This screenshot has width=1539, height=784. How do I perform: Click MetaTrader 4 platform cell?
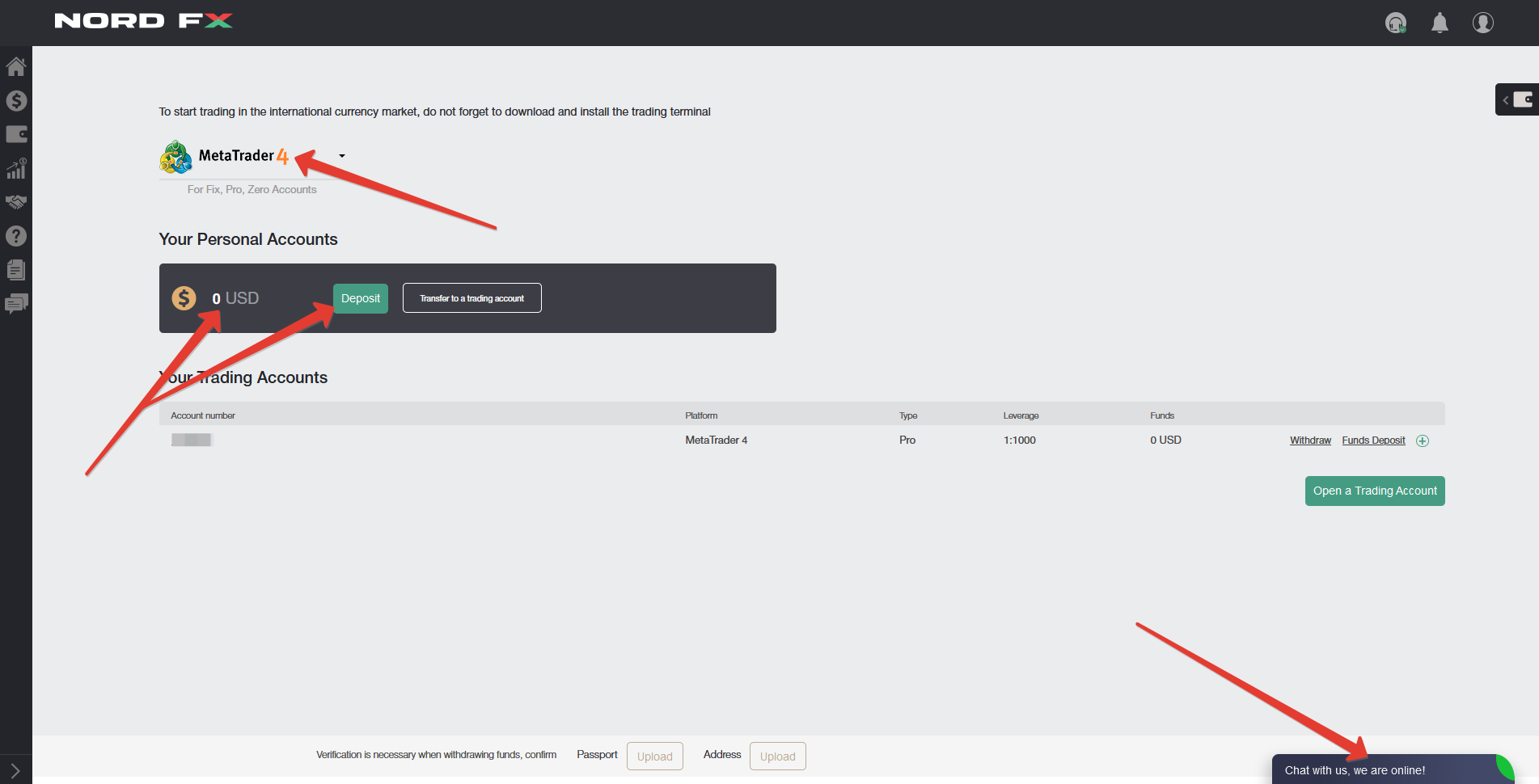717,440
